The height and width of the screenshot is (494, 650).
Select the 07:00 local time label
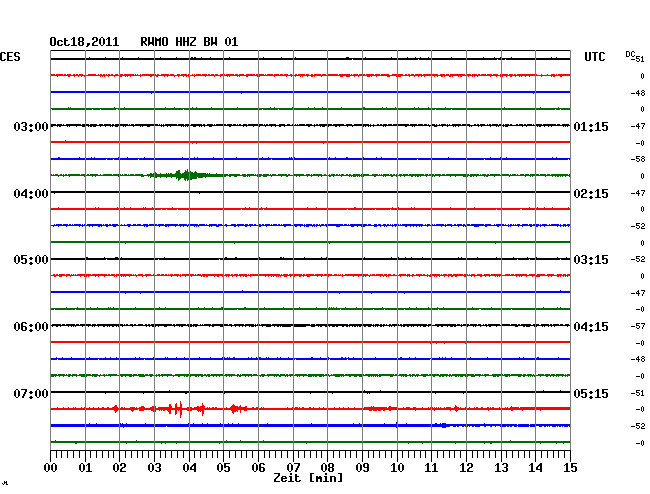[31, 393]
